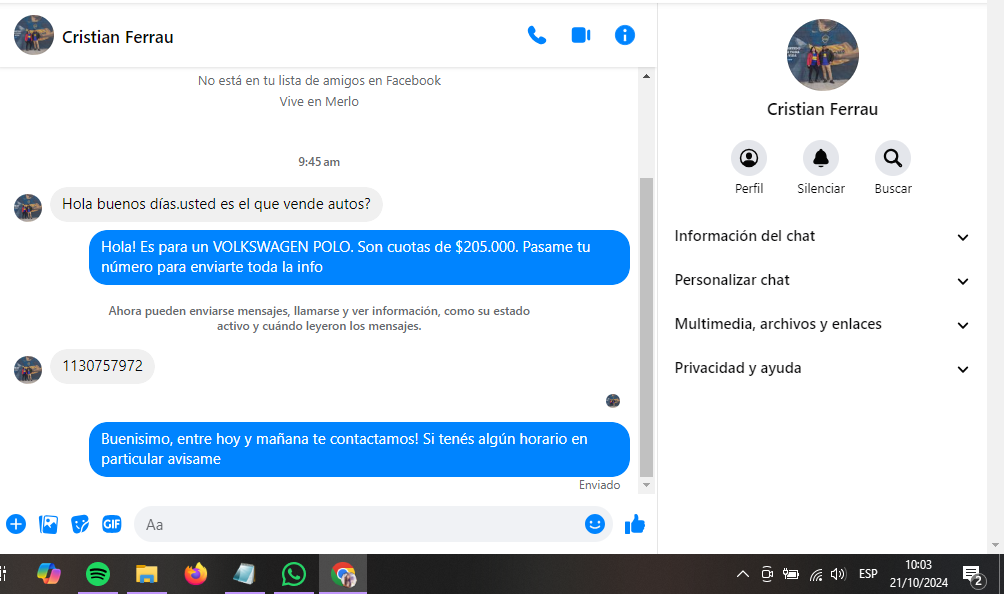The height and width of the screenshot is (594, 1004).
Task: Expand Multimedia, archivos y enlaces section
Action: [822, 325]
